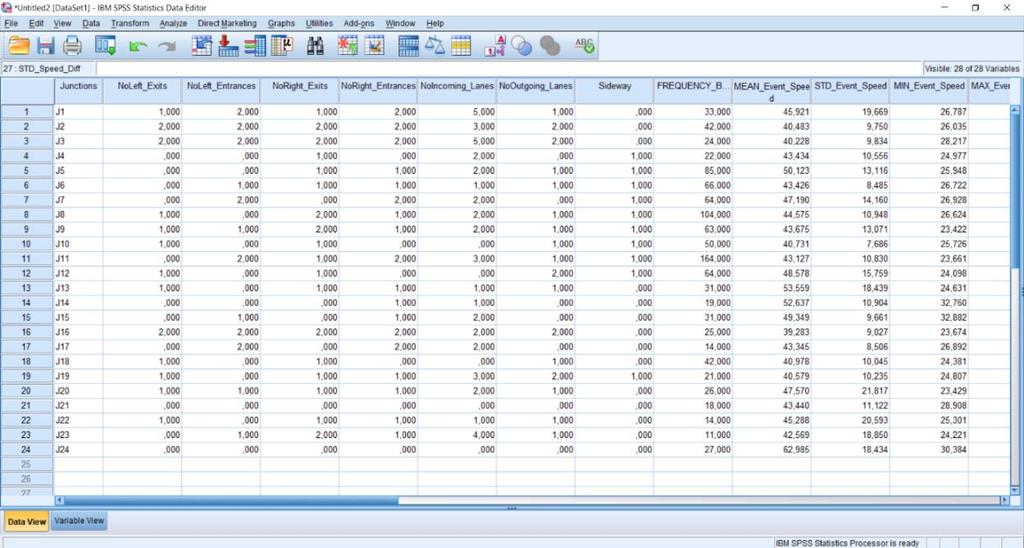Image resolution: width=1024 pixels, height=548 pixels.
Task: Click the cell editor input field
Action: (508, 69)
